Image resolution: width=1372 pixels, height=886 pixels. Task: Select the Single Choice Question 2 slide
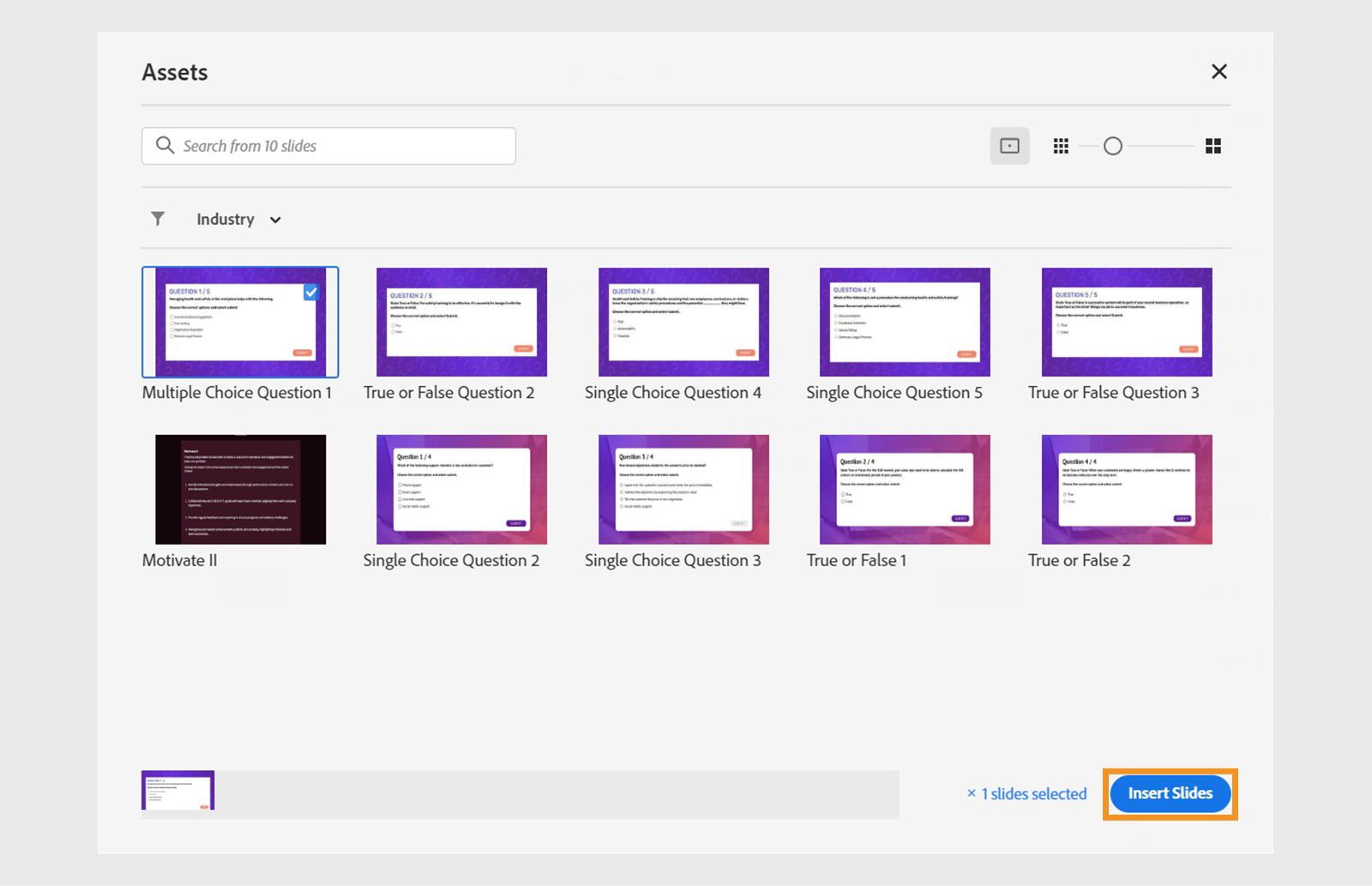[460, 489]
